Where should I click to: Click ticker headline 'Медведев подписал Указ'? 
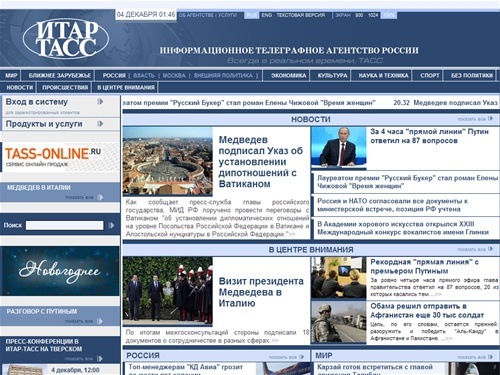pos(455,103)
